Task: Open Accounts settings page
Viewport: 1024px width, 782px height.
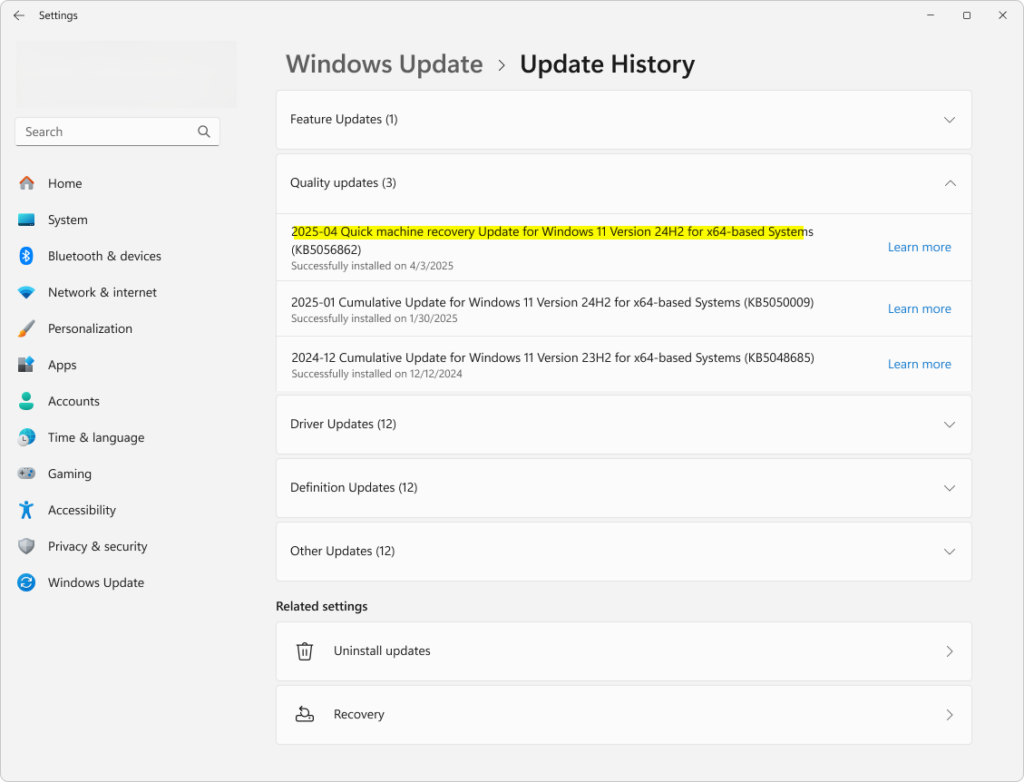Action: (x=74, y=401)
